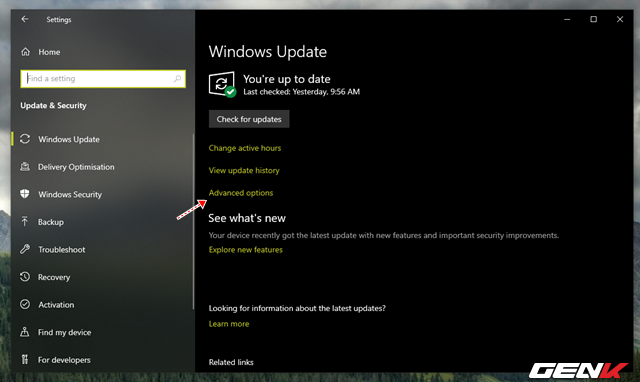Click the Backup upload arrow icon

[x=25, y=222]
